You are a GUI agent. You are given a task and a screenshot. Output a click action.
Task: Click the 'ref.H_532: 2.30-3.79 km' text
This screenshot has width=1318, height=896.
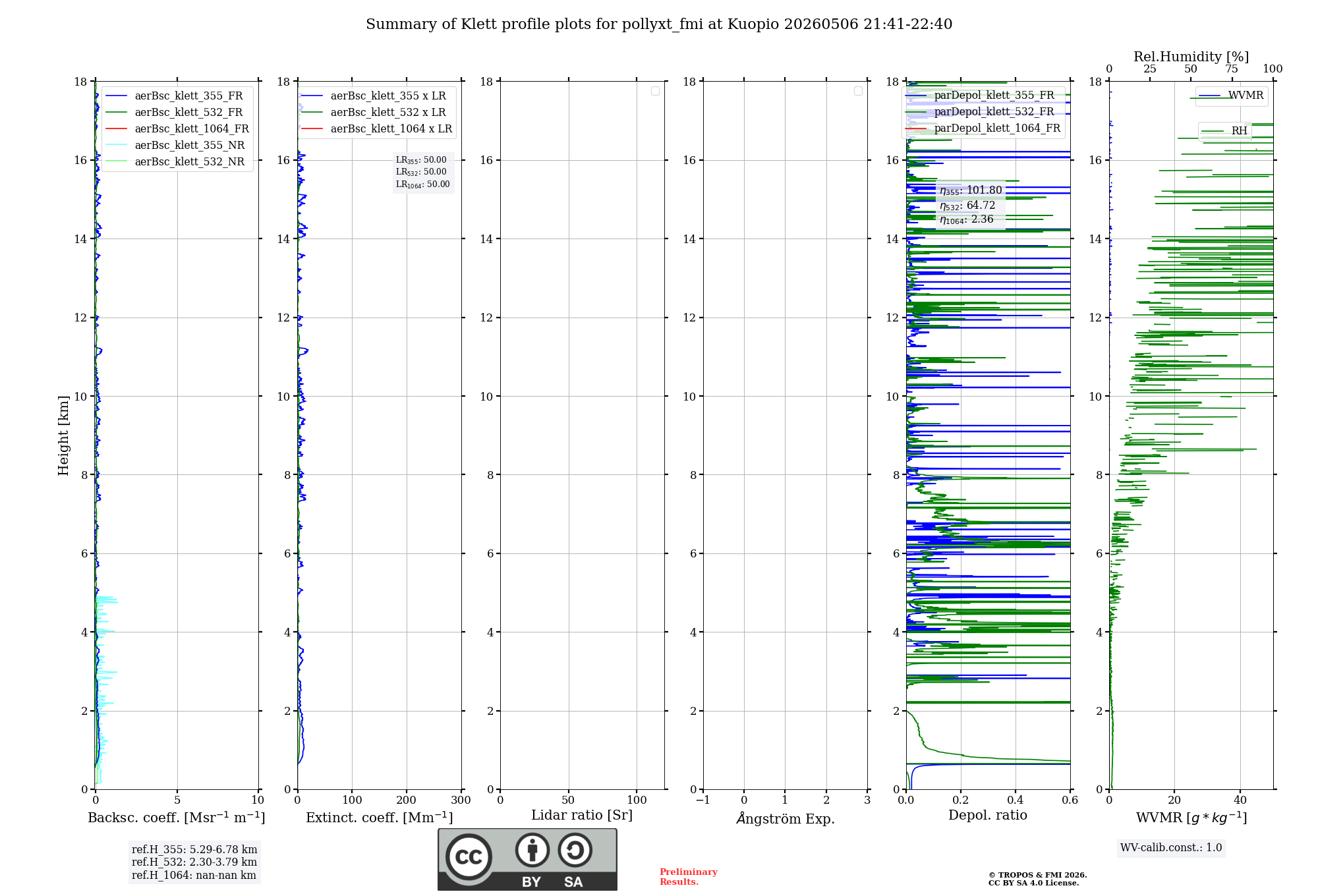194,862
